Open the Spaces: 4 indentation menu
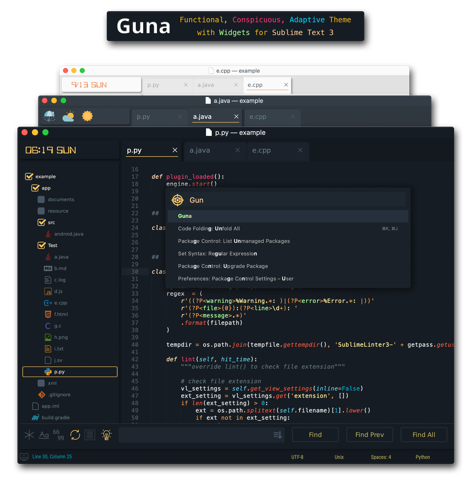 (x=381, y=457)
